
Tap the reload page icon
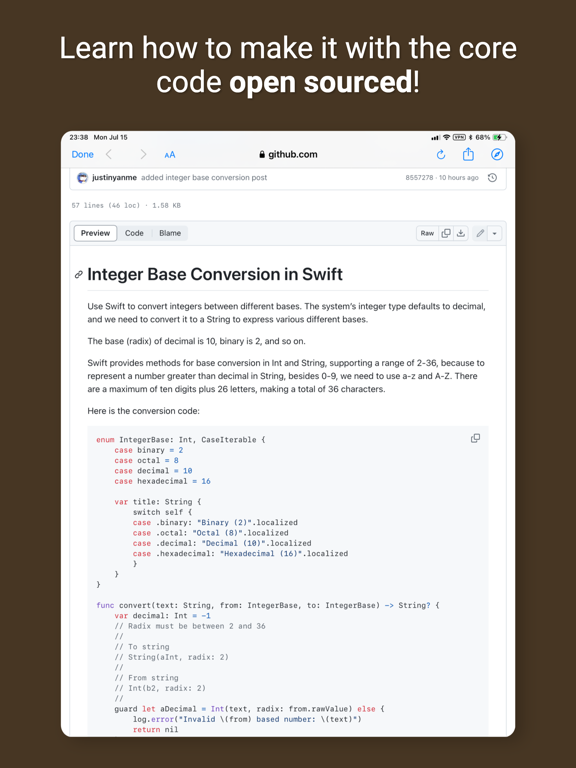point(441,155)
